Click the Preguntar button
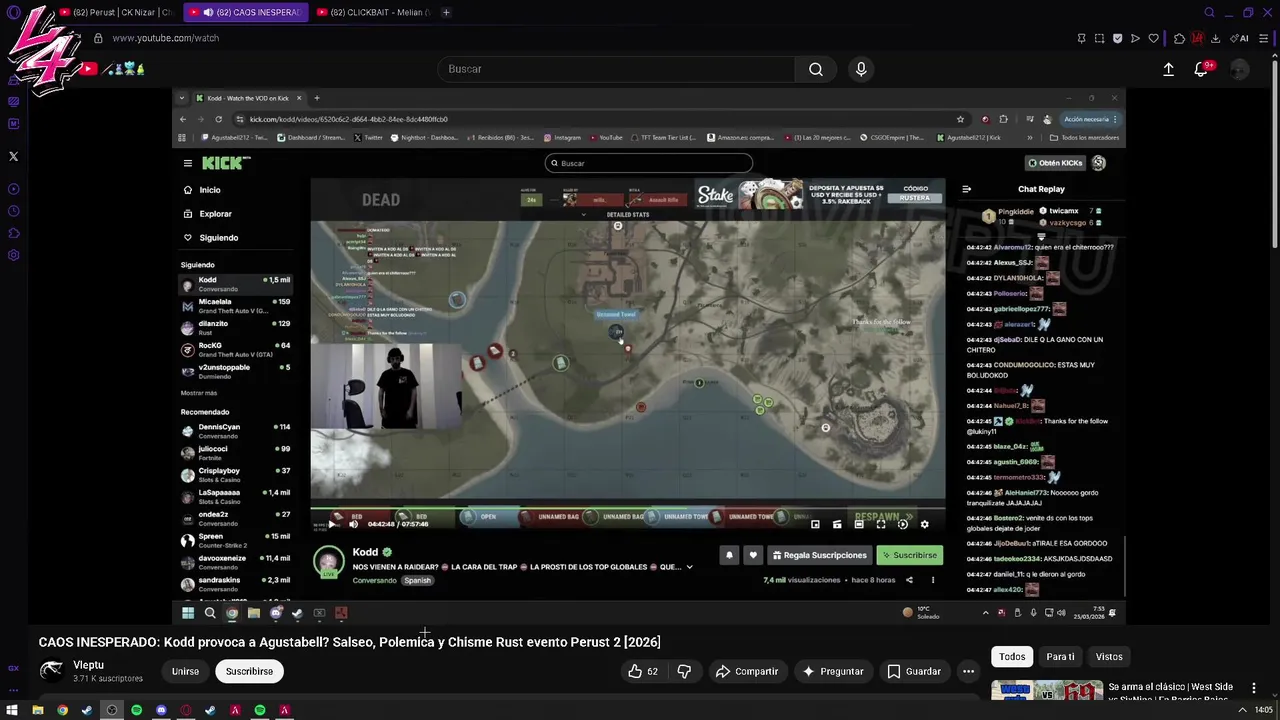This screenshot has height=720, width=1280. (x=833, y=671)
